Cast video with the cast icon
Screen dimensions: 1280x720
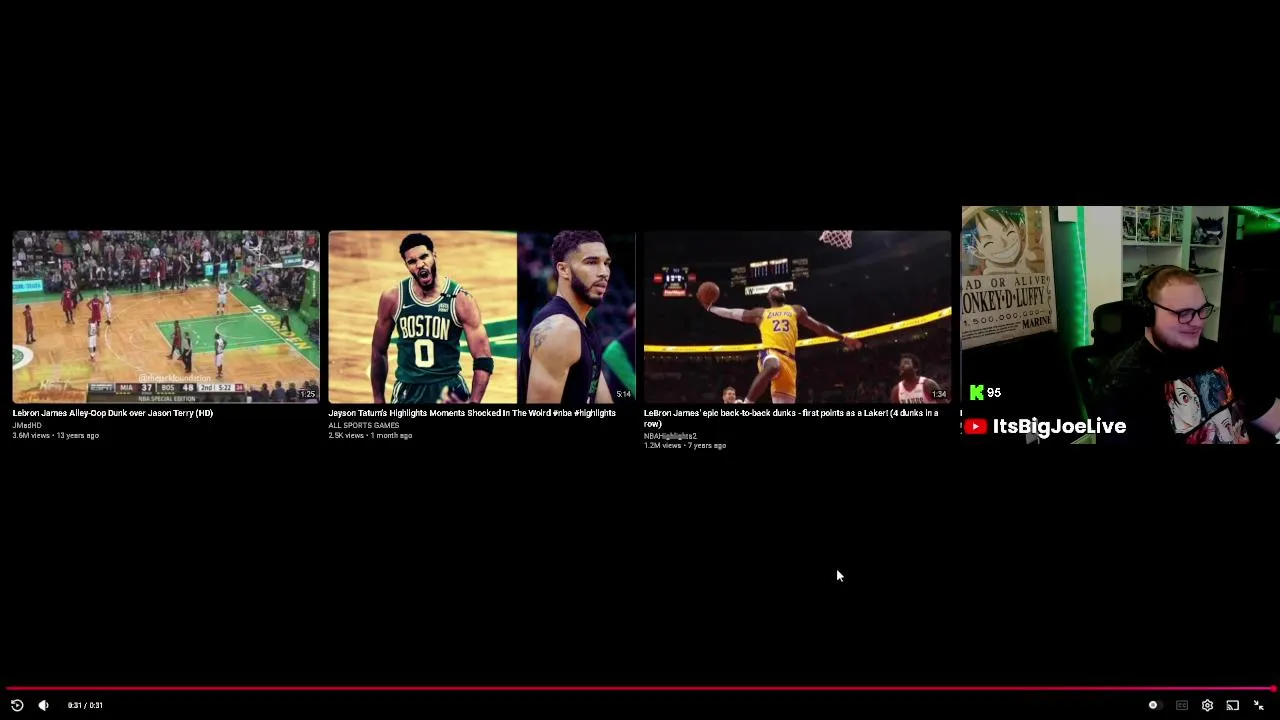click(x=1232, y=705)
